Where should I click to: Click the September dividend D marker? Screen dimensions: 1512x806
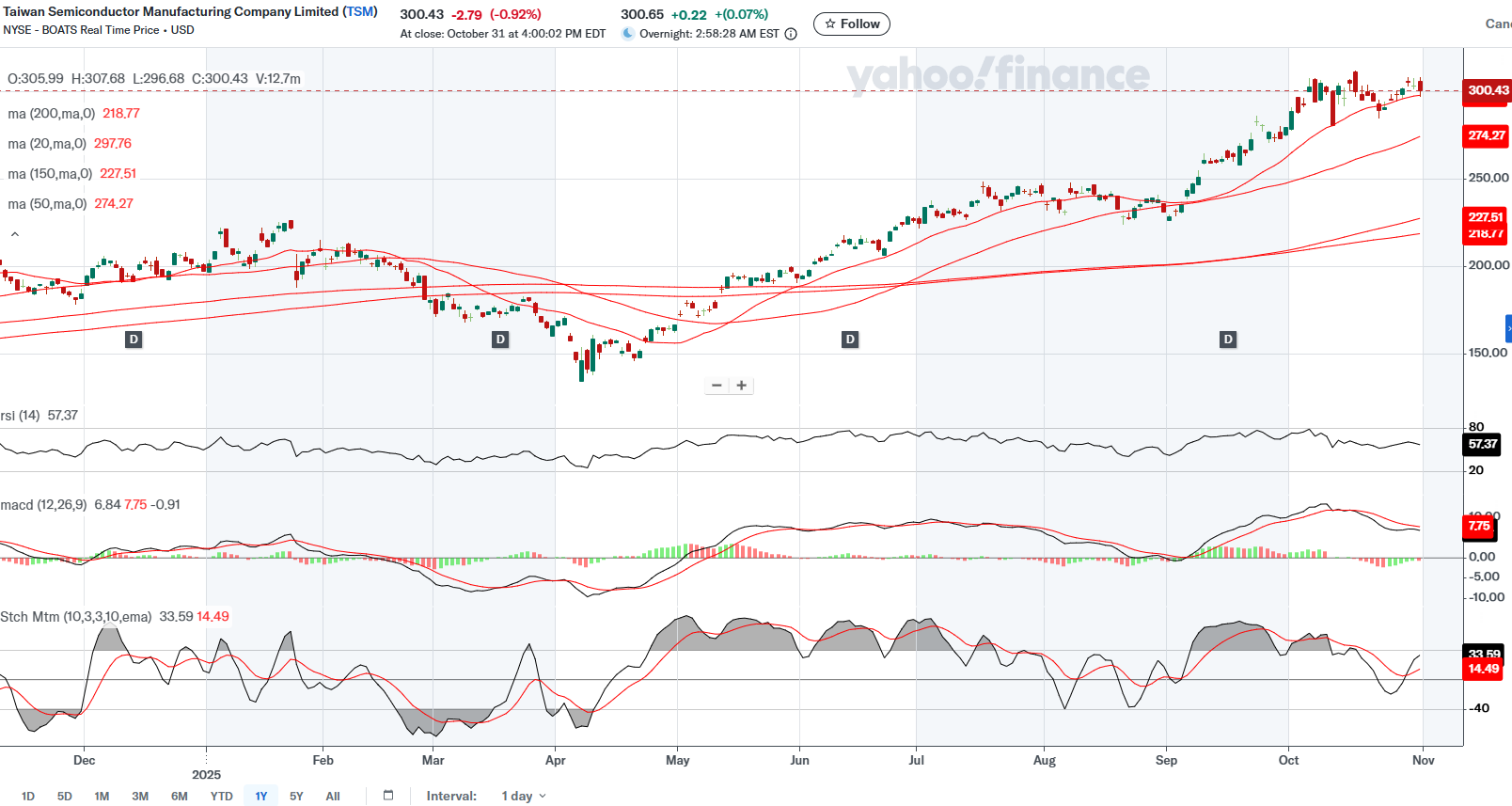click(1228, 340)
